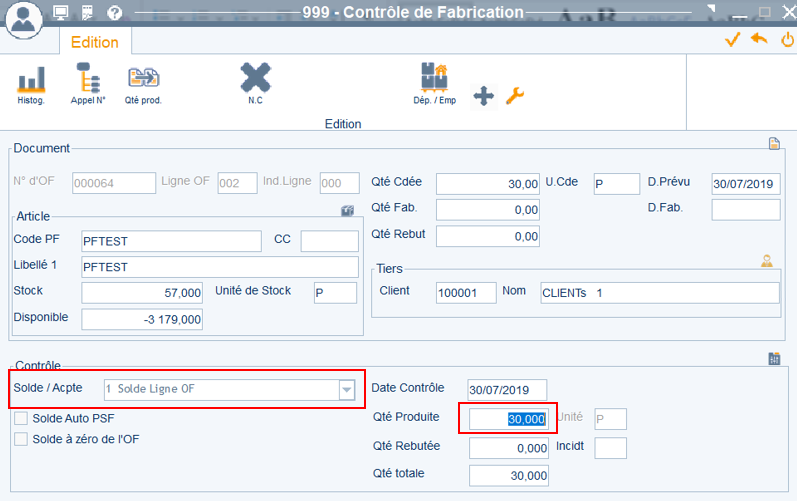Click the Ind.Ligne field
The image size is (797, 501).
(340, 183)
